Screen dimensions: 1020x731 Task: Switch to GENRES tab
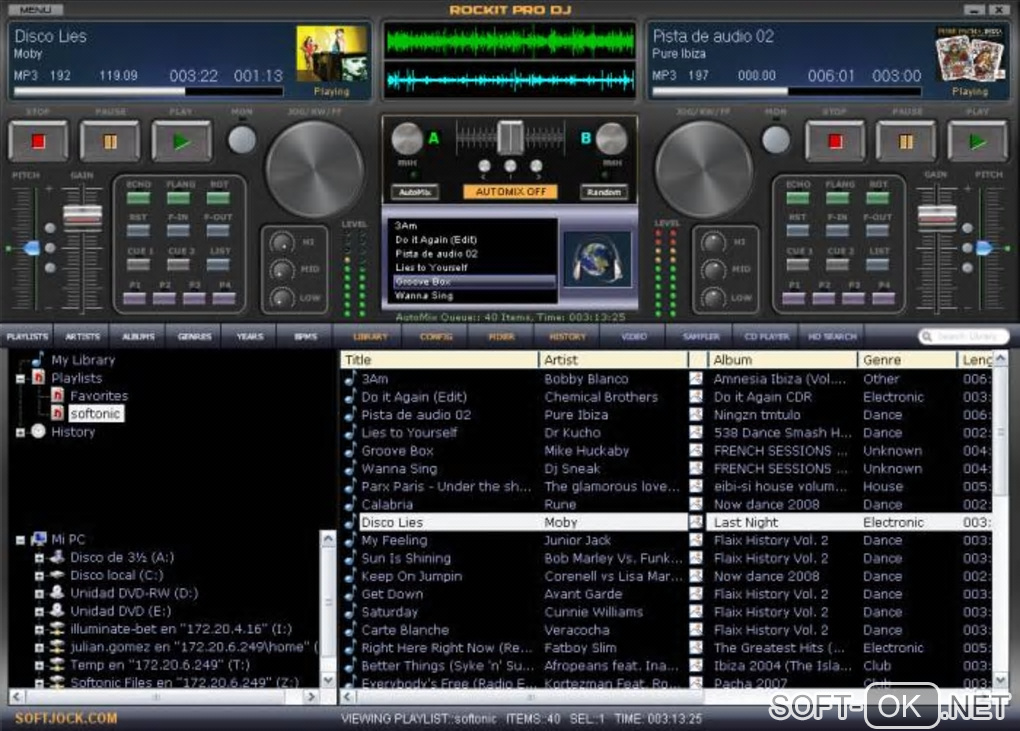195,336
